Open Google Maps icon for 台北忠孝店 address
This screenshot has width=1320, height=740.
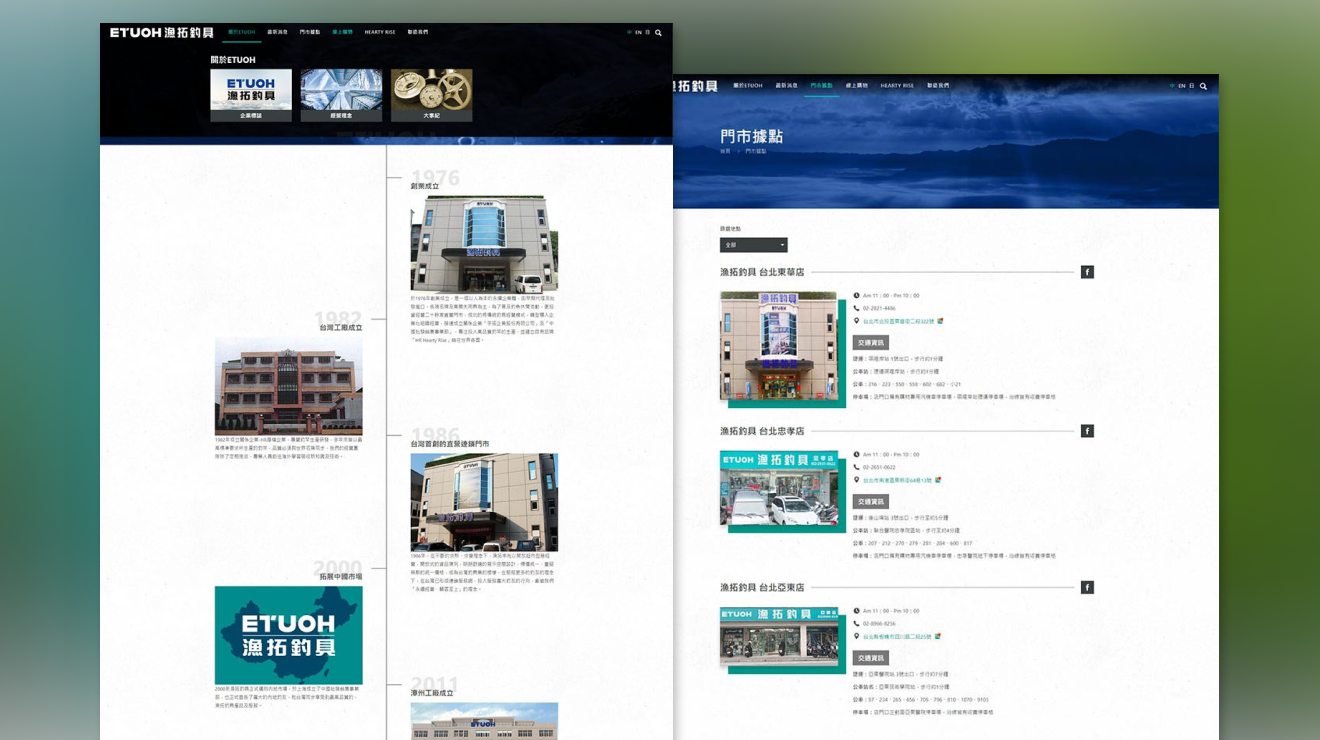[938, 480]
